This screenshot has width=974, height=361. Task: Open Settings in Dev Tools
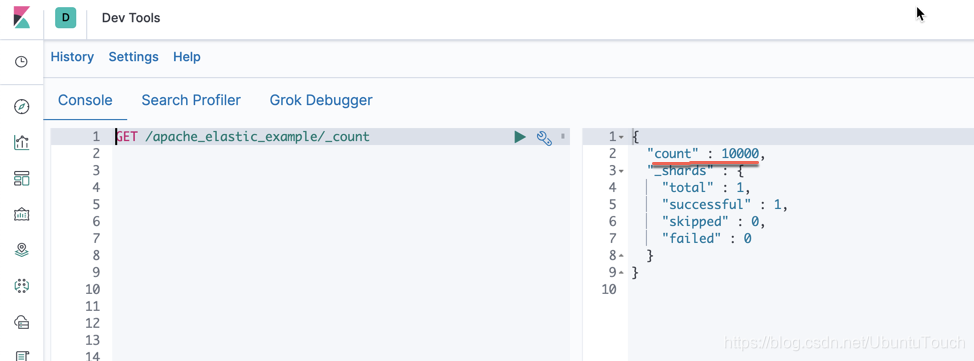134,57
